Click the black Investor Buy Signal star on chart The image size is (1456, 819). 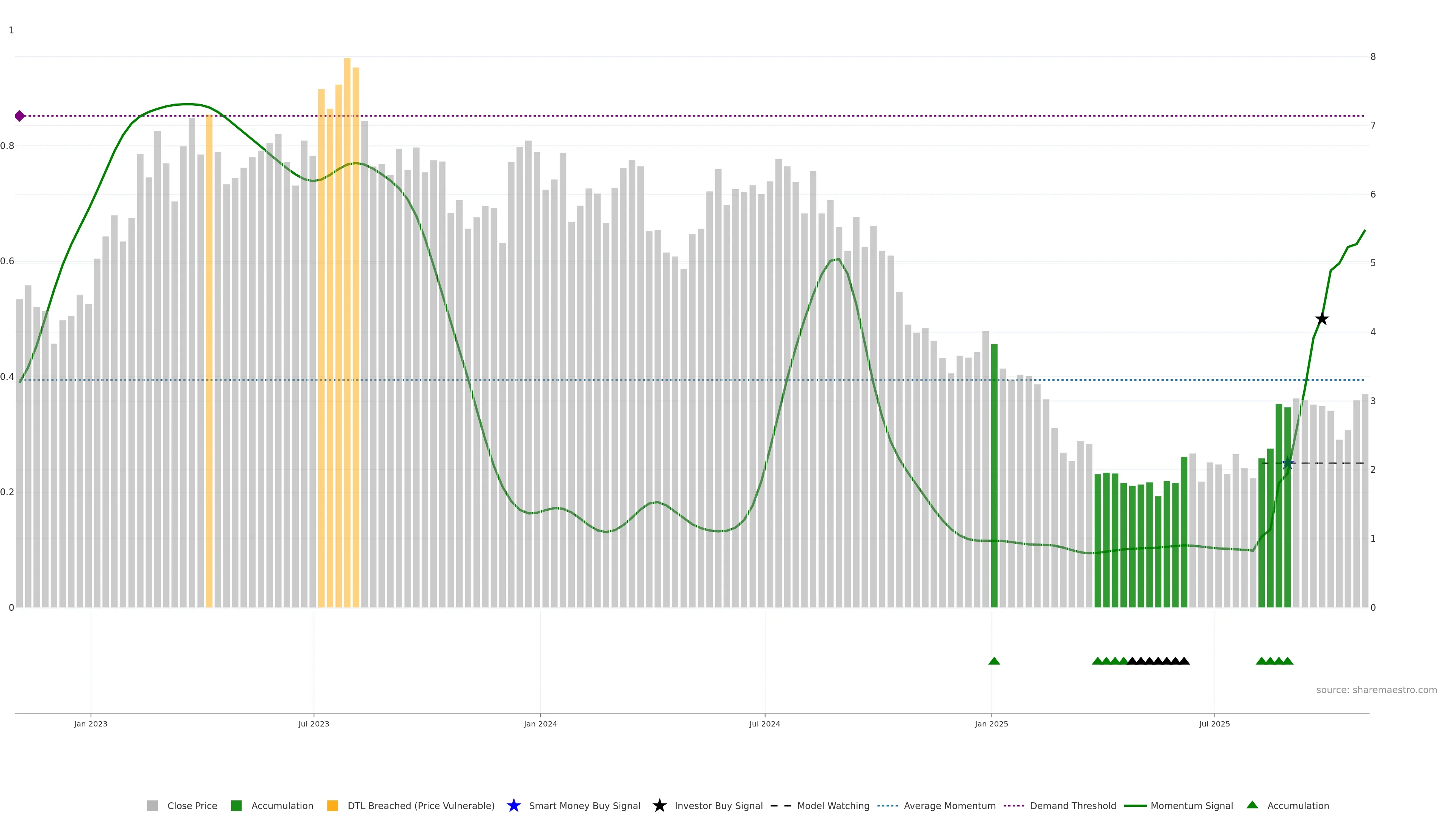pos(1321,319)
